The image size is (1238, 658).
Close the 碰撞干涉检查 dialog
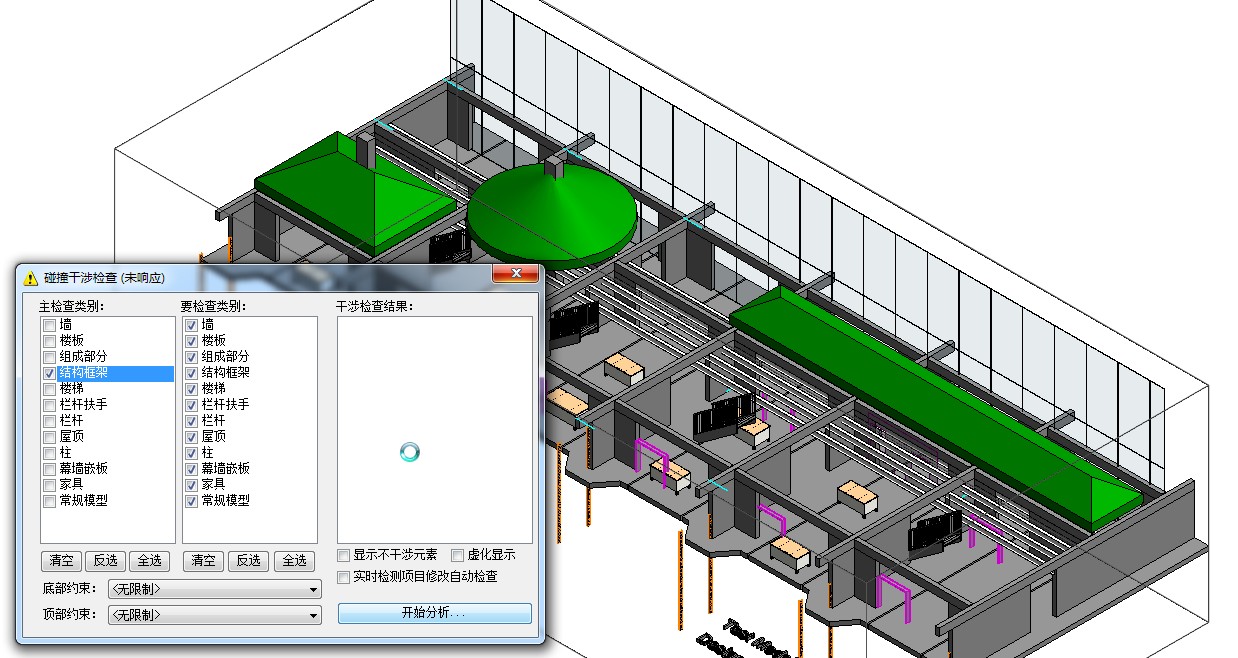coord(516,274)
